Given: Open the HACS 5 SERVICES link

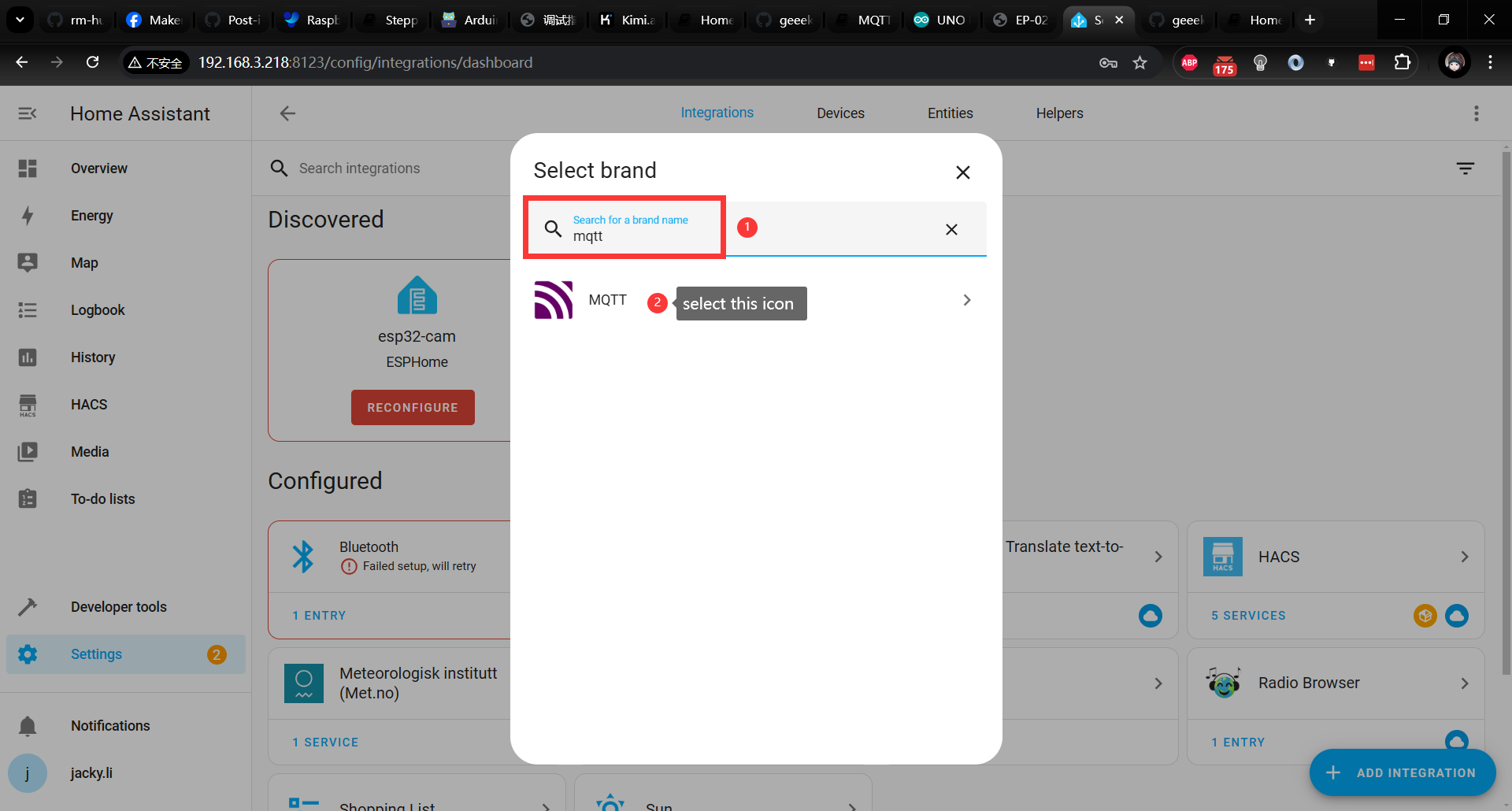Looking at the screenshot, I should pyautogui.click(x=1248, y=616).
